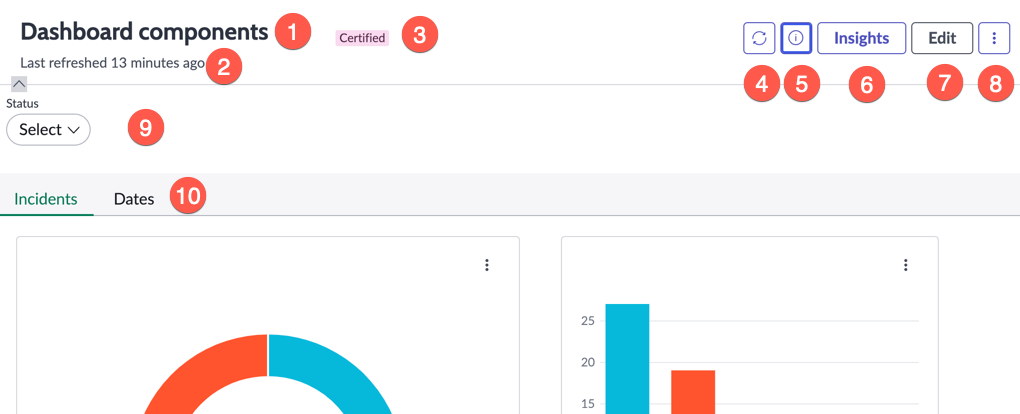1020x414 pixels.
Task: Click the 25 axis label on bar chart
Action: point(589,321)
